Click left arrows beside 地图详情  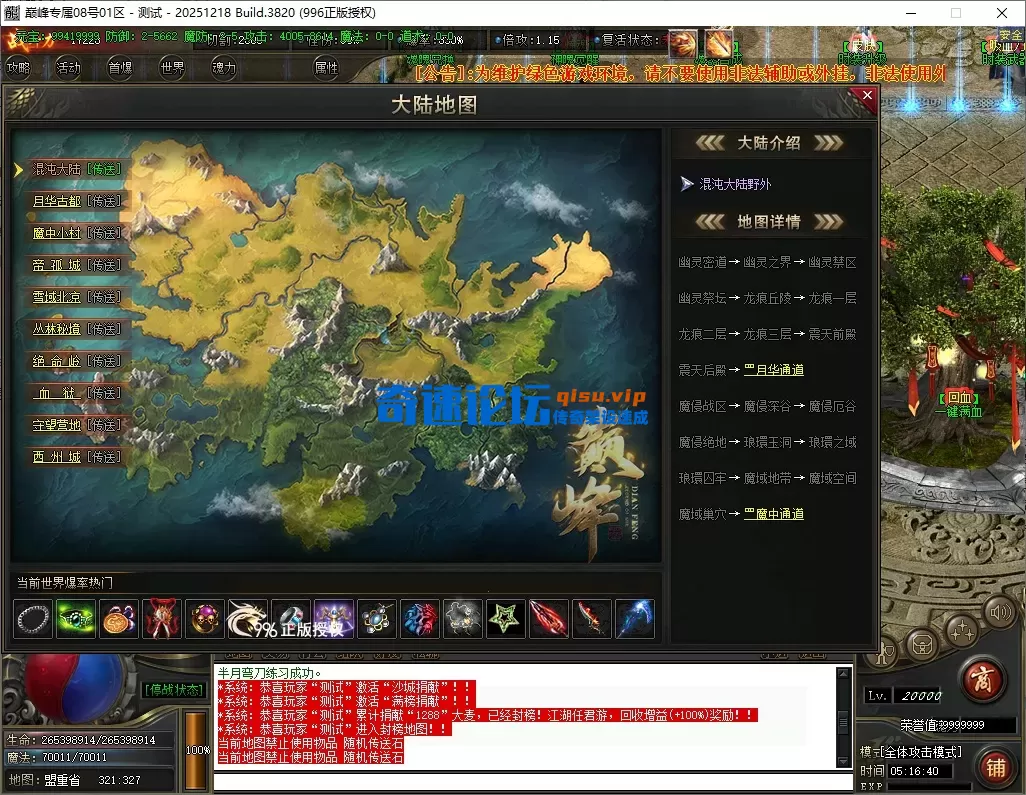click(711, 222)
